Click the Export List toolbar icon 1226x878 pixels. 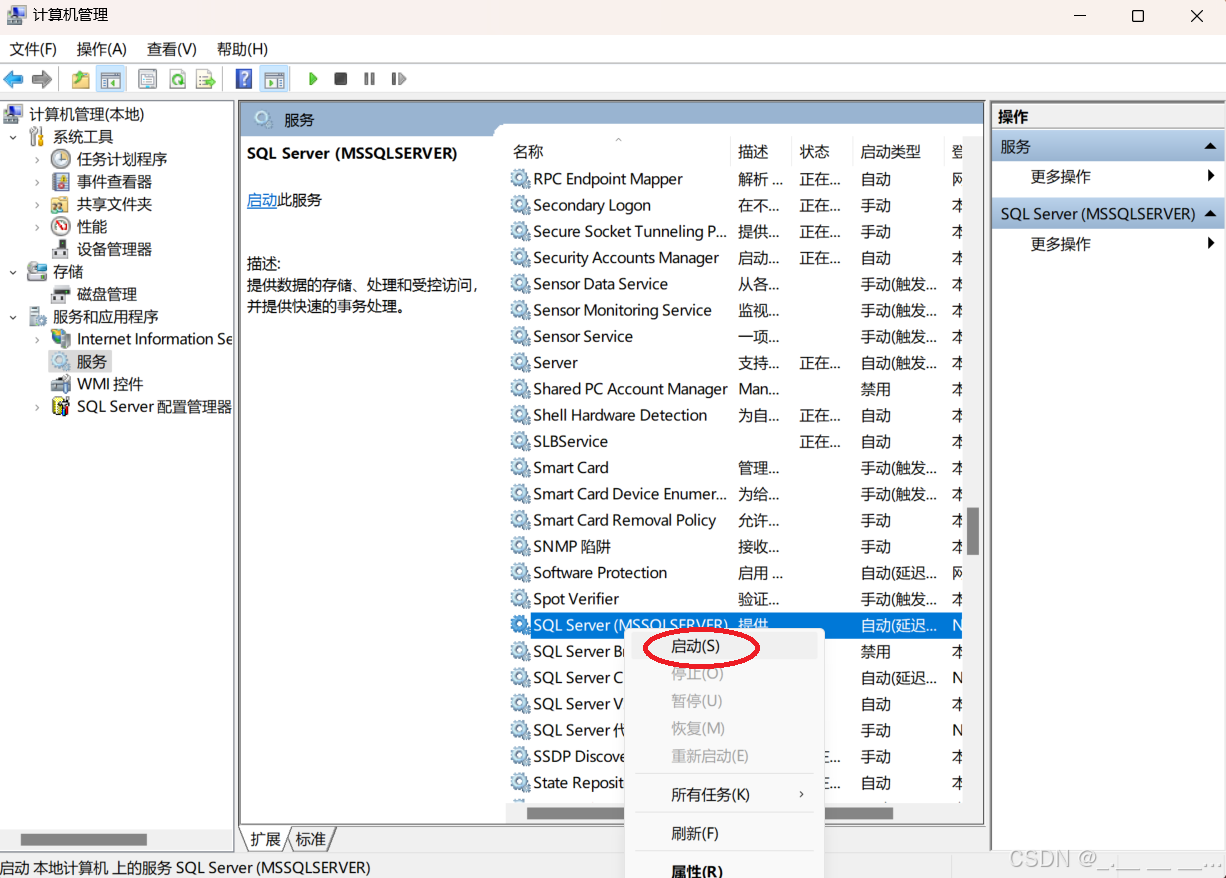tap(206, 79)
